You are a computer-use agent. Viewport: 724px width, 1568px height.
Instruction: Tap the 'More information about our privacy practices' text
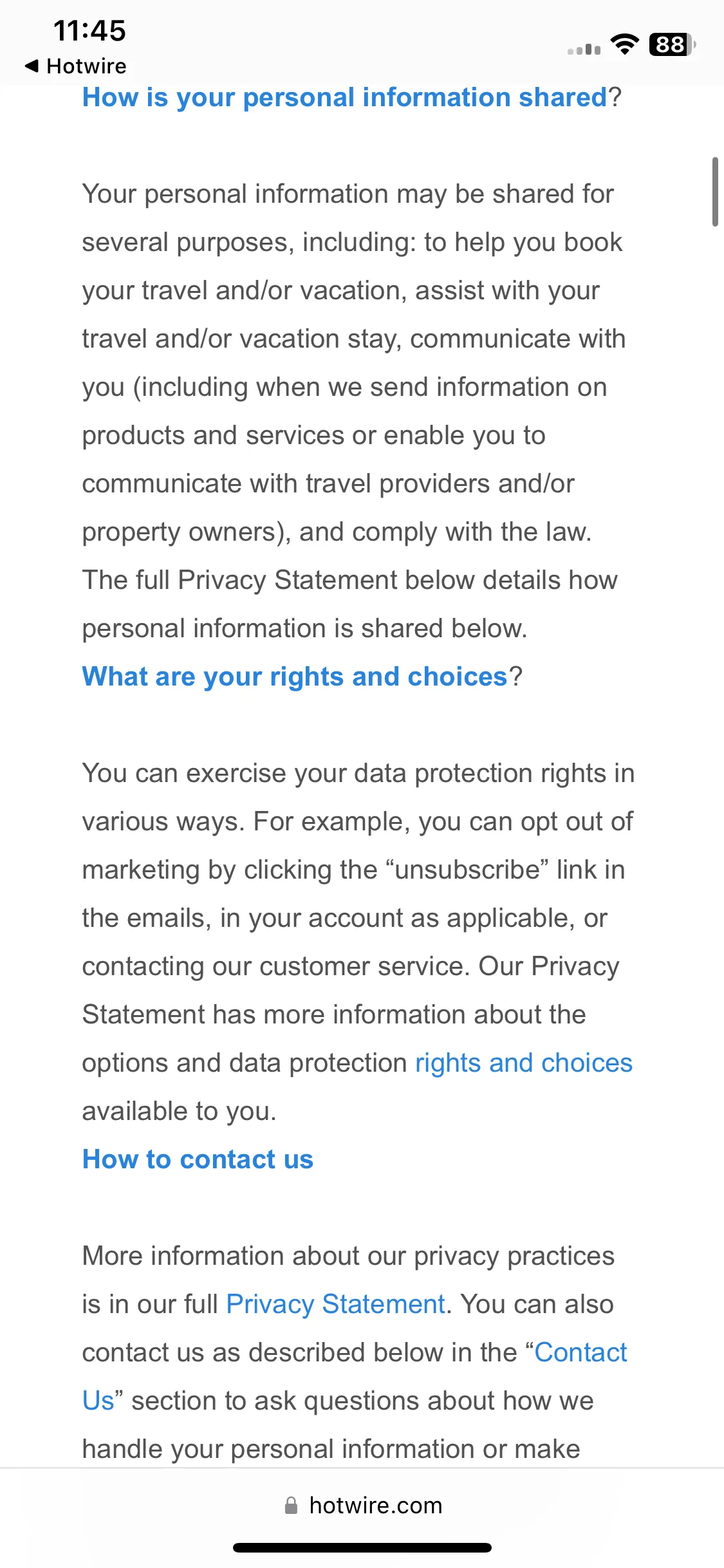click(x=348, y=1256)
